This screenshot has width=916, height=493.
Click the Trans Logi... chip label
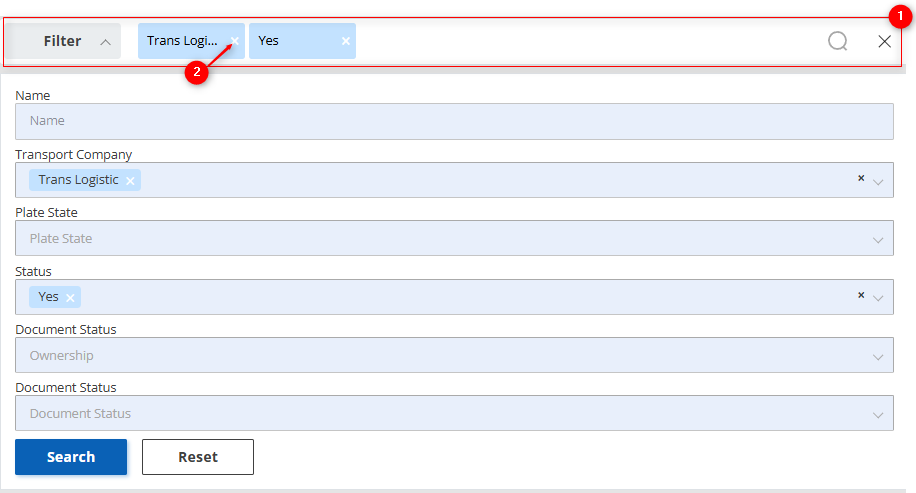coord(182,41)
